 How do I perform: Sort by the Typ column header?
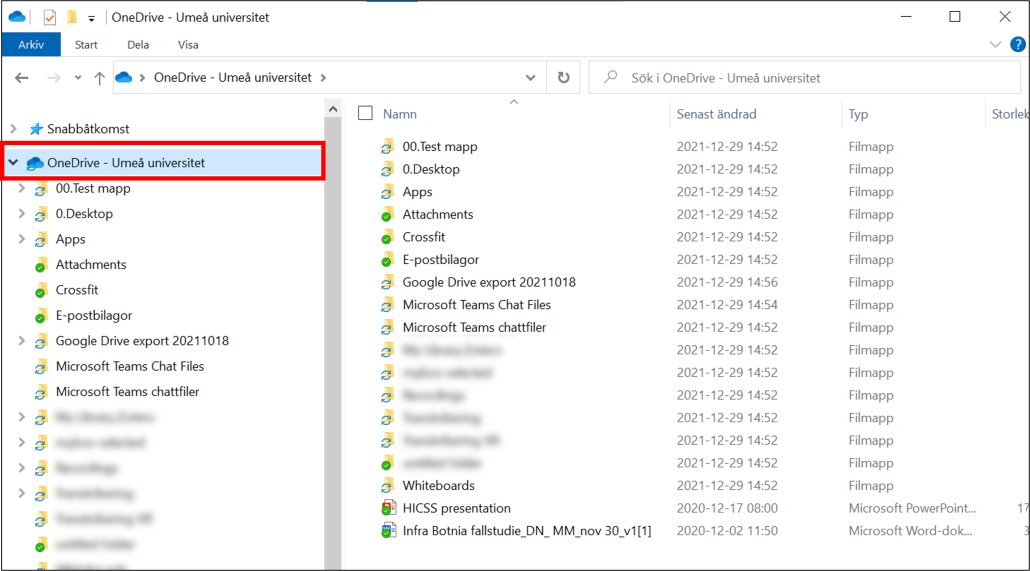tap(858, 114)
